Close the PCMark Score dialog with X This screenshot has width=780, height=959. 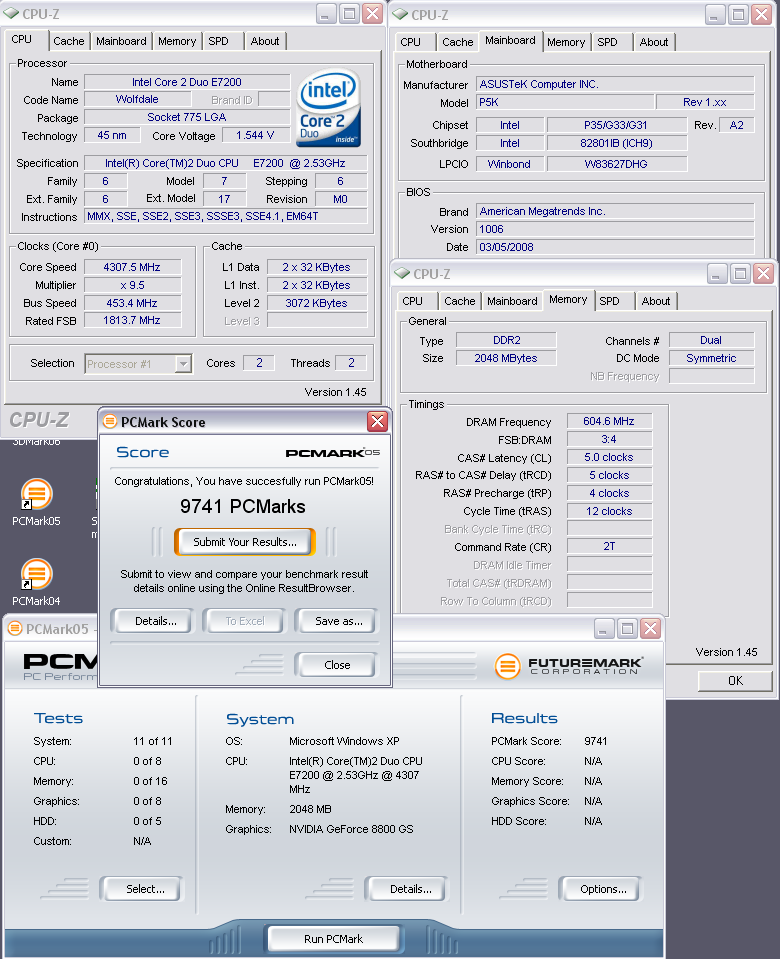tap(377, 421)
